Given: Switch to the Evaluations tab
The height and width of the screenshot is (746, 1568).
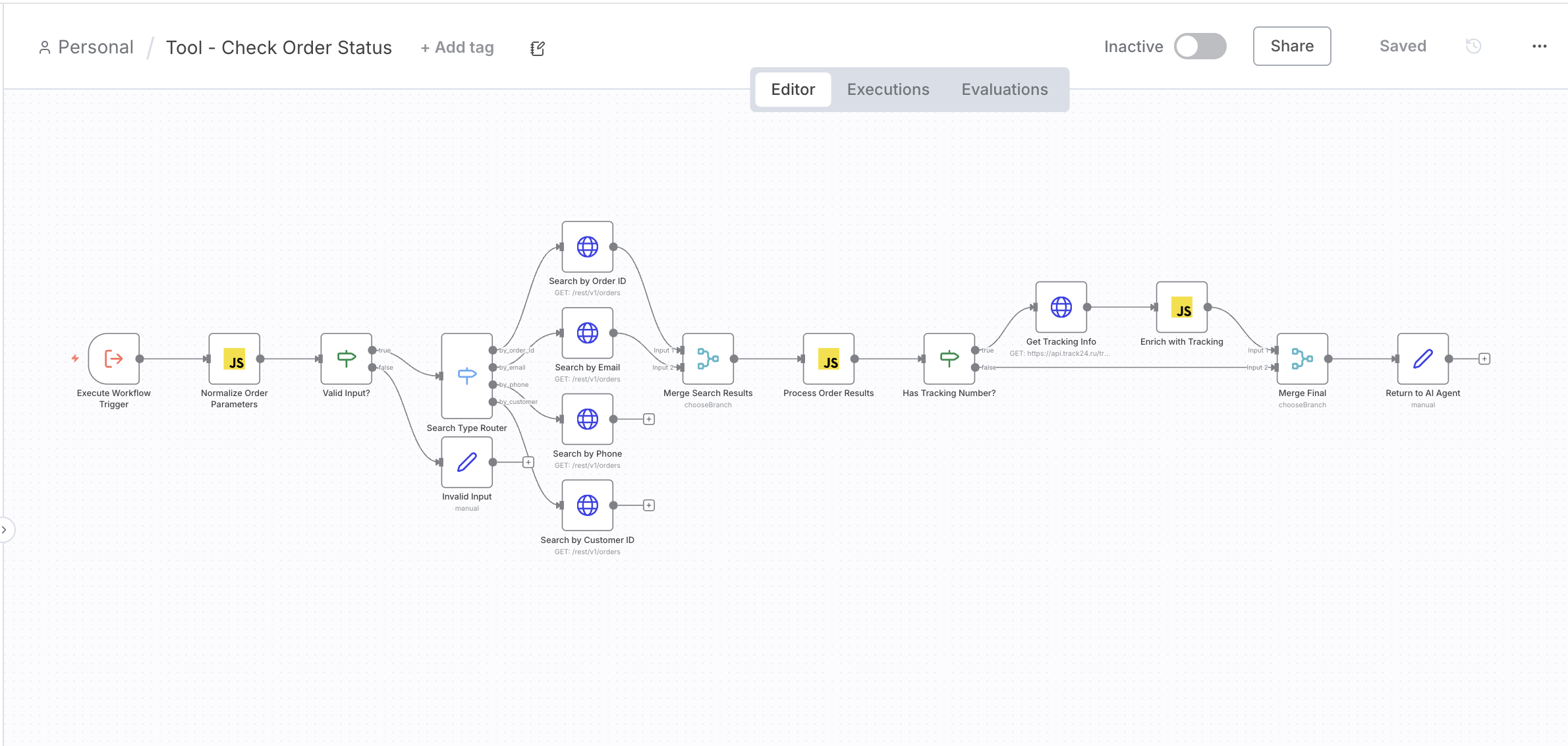Looking at the screenshot, I should coord(1004,90).
